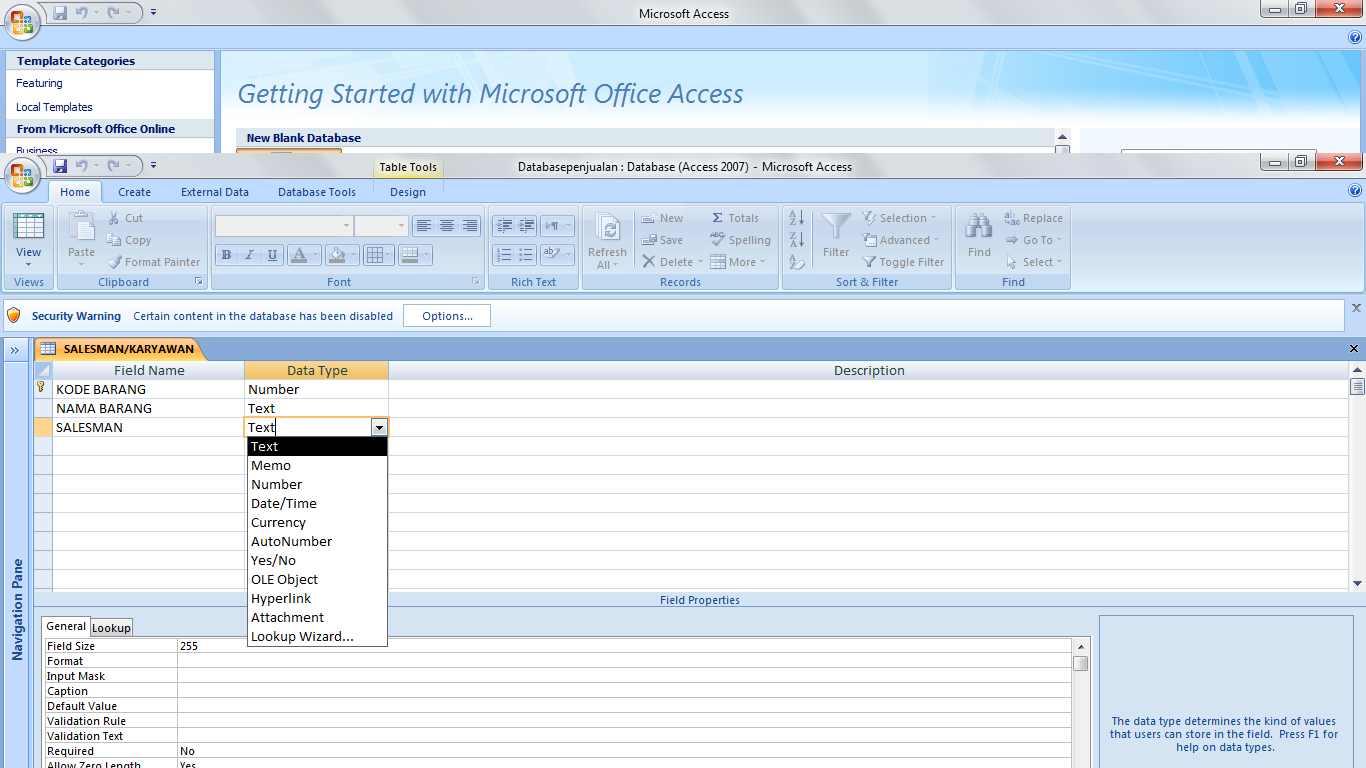
Task: Sort descending with the Z-A icon
Action: [x=796, y=240]
